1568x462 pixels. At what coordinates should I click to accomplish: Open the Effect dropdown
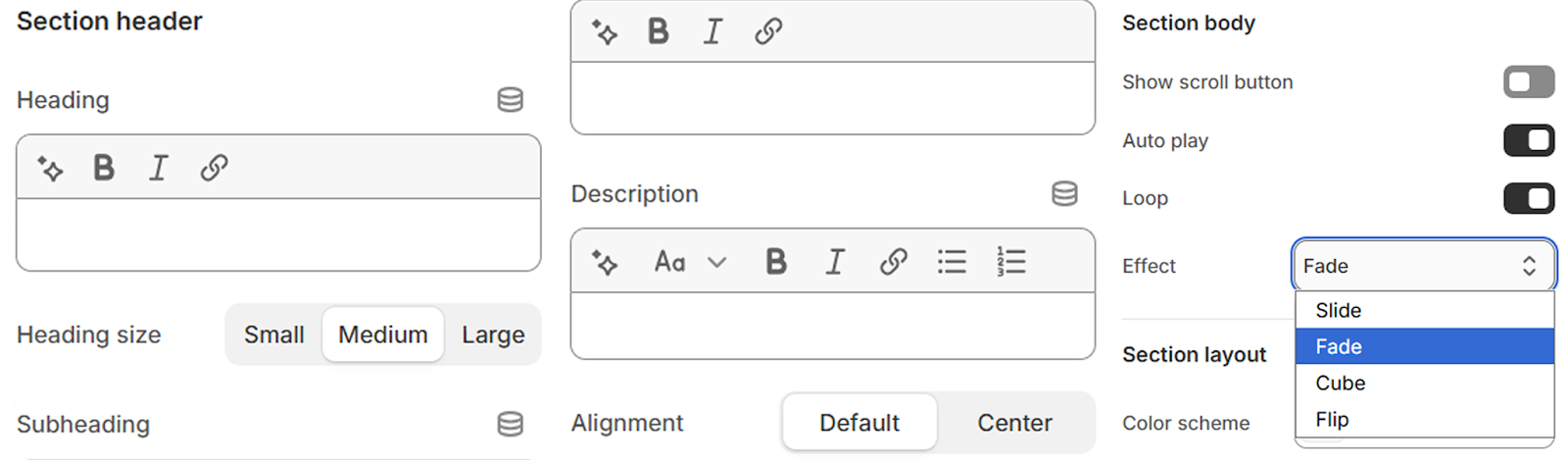tap(1423, 266)
